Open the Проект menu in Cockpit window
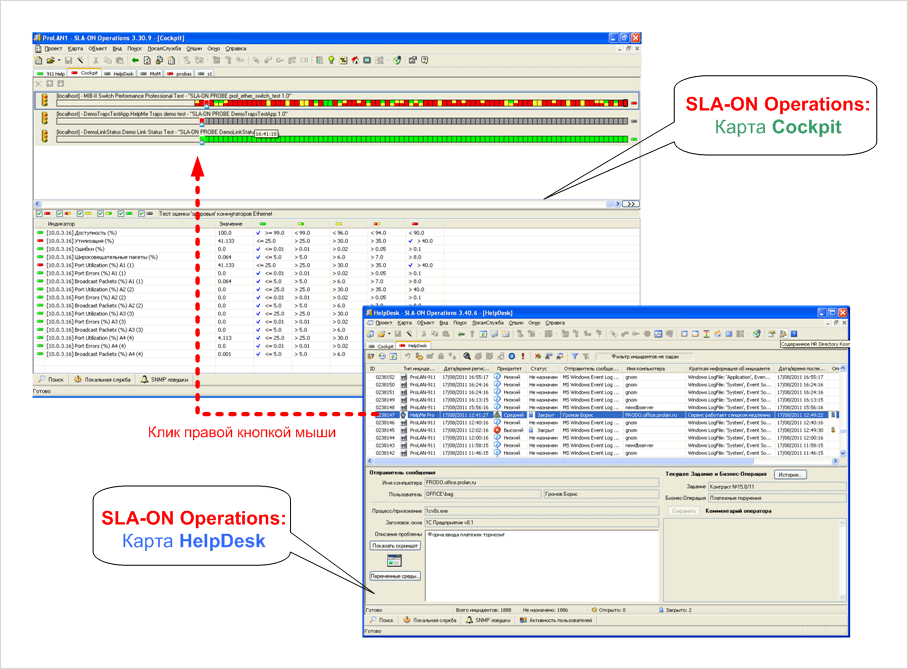The image size is (908, 669). [x=52, y=48]
